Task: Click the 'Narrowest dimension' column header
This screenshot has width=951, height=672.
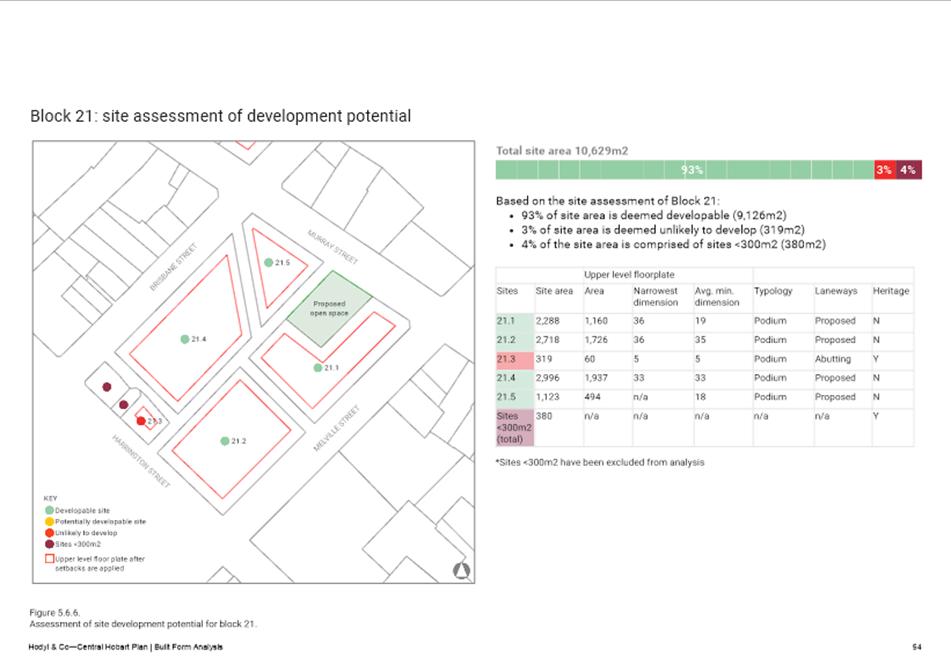Action: [x=656, y=297]
